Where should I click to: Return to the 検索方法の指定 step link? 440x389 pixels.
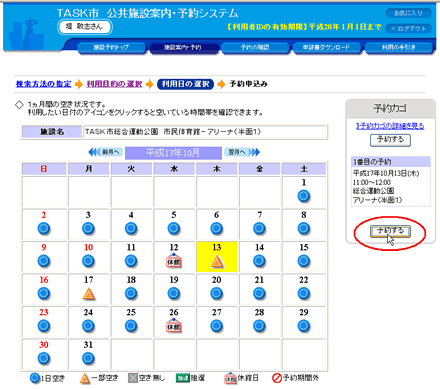pos(44,84)
